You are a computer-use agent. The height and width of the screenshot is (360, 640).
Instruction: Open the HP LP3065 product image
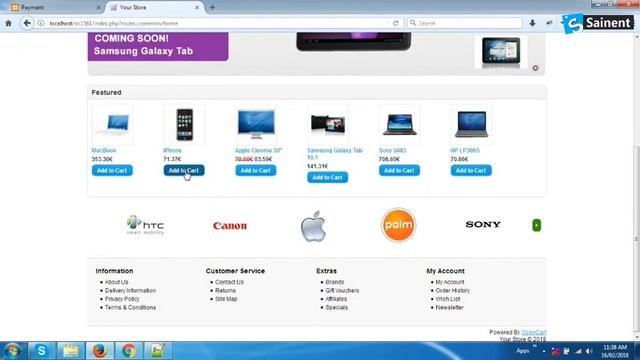pyautogui.click(x=471, y=124)
